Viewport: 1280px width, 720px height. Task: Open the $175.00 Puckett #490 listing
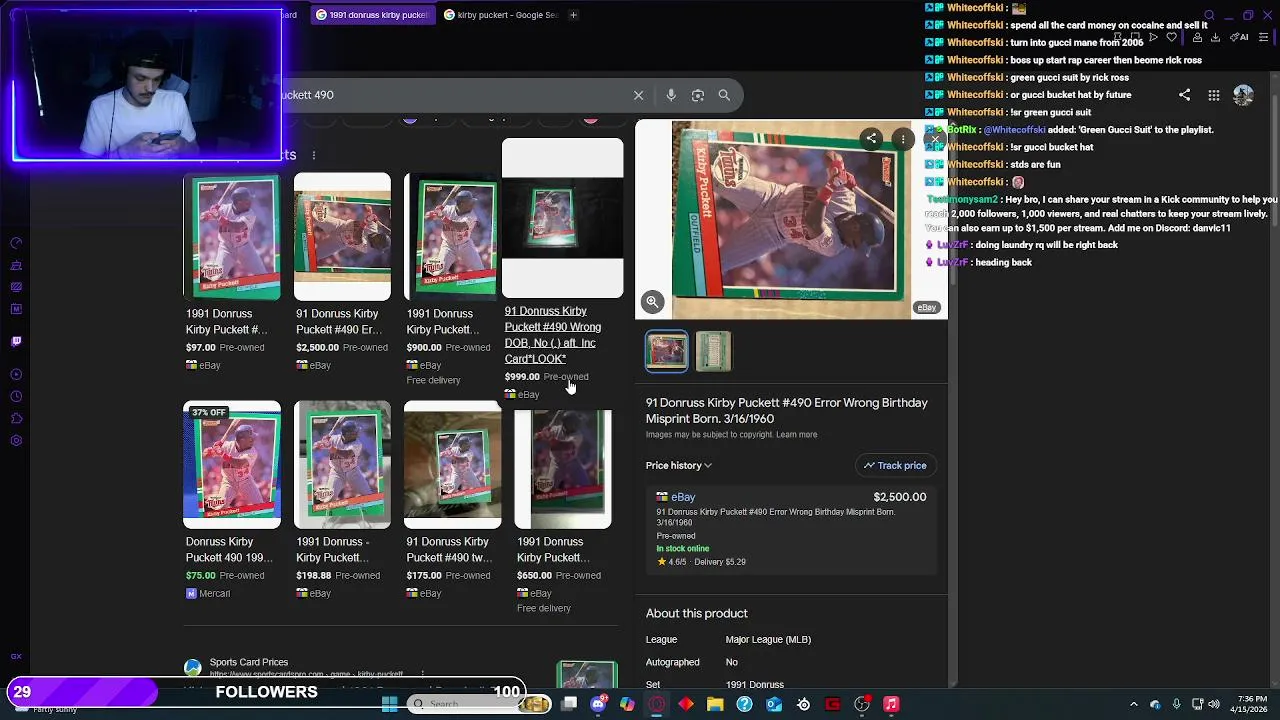point(452,500)
